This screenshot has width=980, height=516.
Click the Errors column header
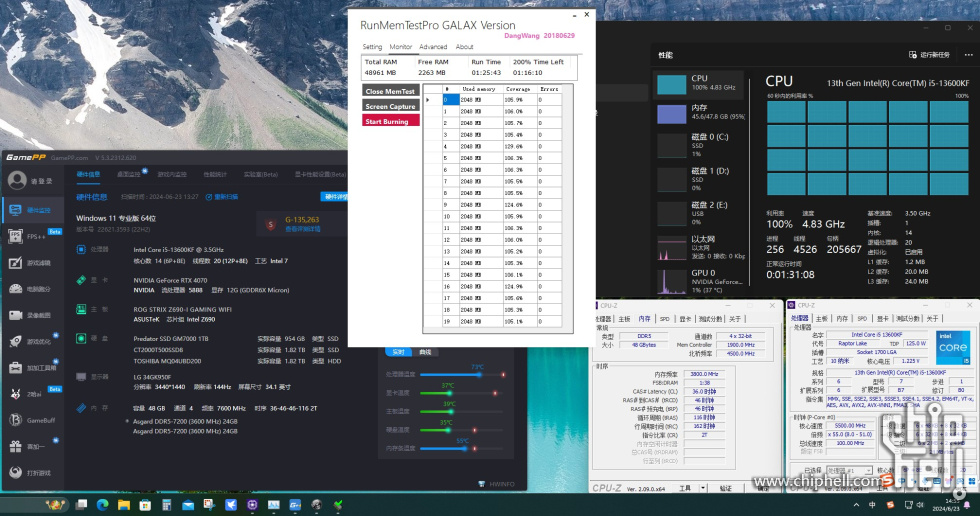(549, 89)
